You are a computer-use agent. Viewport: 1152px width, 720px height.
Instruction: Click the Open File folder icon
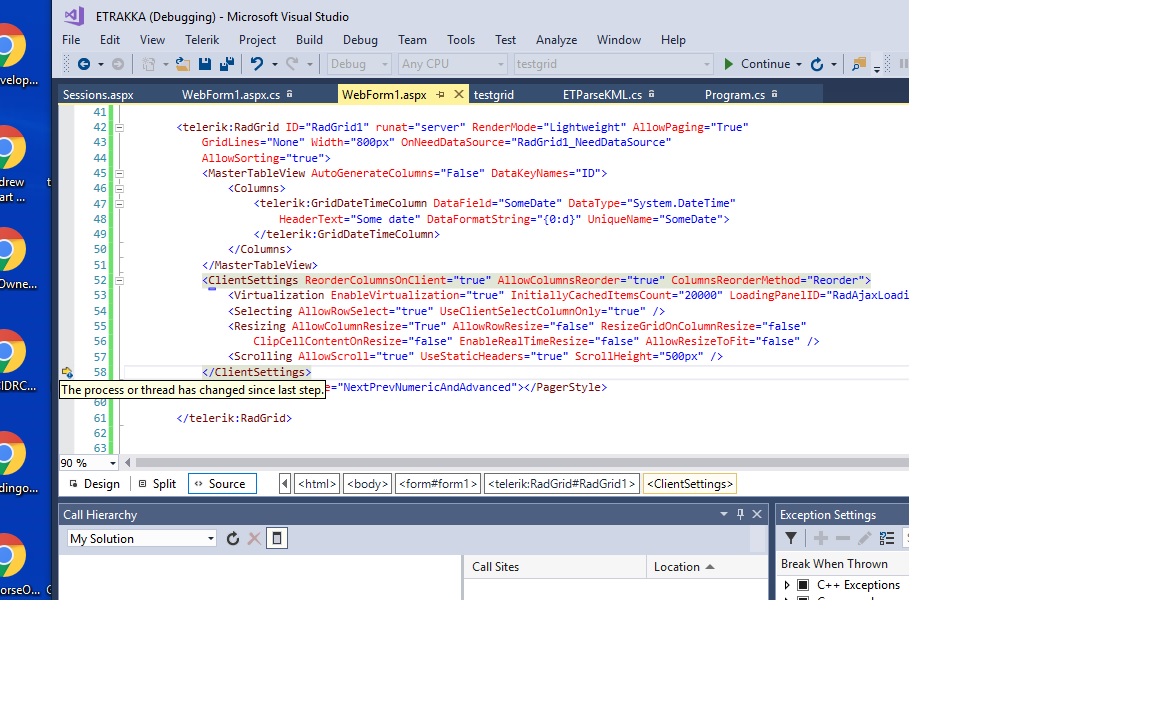(182, 64)
